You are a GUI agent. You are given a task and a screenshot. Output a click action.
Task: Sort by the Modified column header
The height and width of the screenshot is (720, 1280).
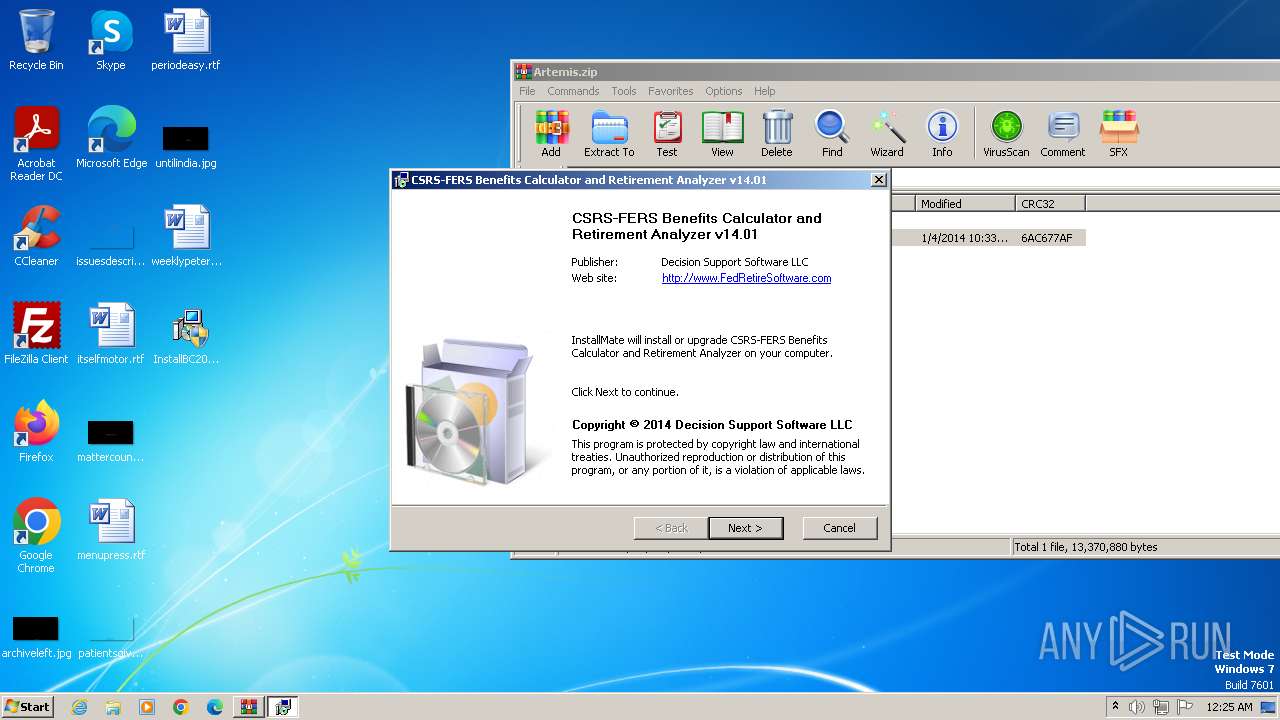click(965, 203)
